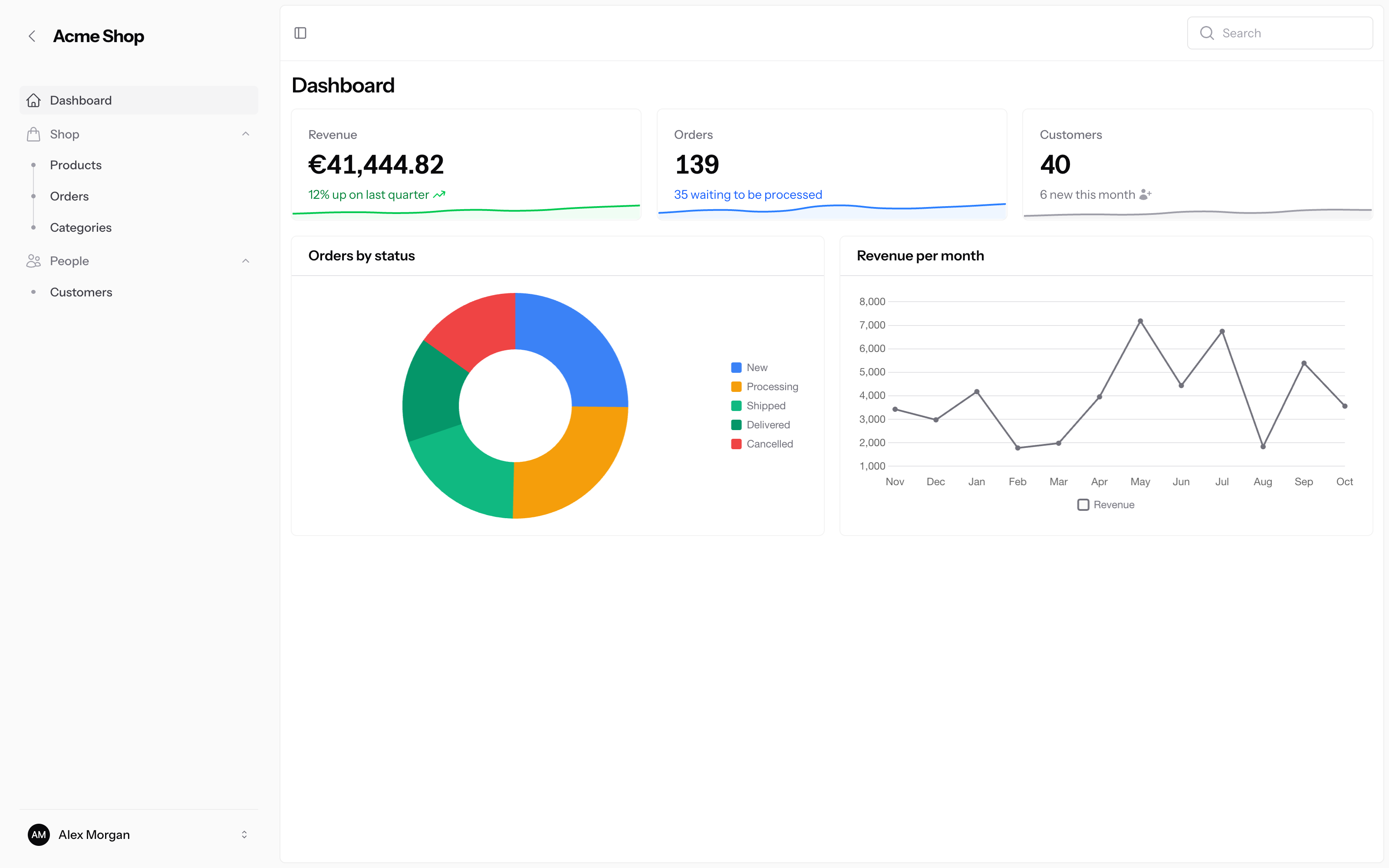
Task: Toggle the Cancelled status legend item
Action: coord(762,444)
